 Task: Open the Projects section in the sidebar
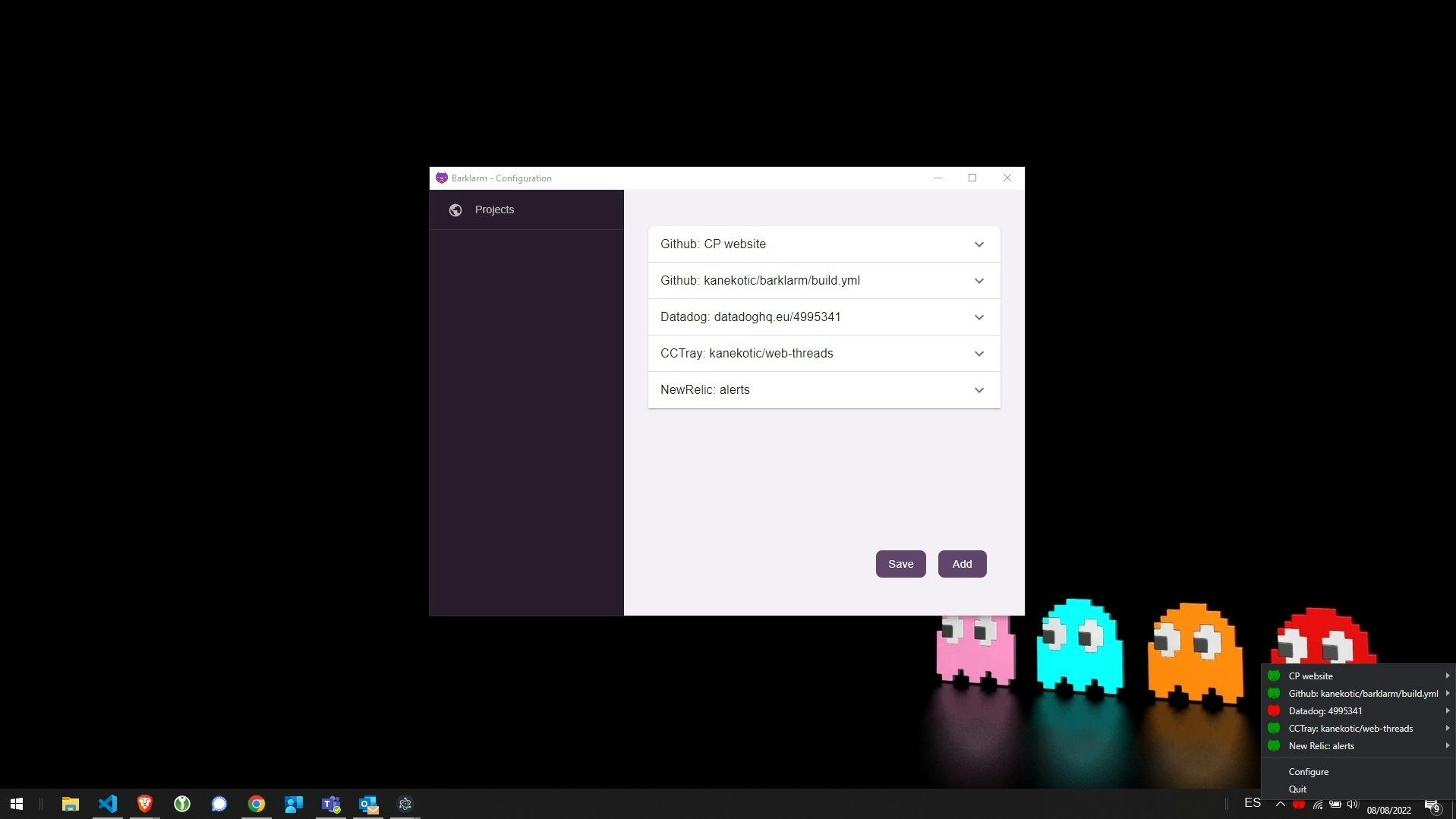(x=526, y=209)
